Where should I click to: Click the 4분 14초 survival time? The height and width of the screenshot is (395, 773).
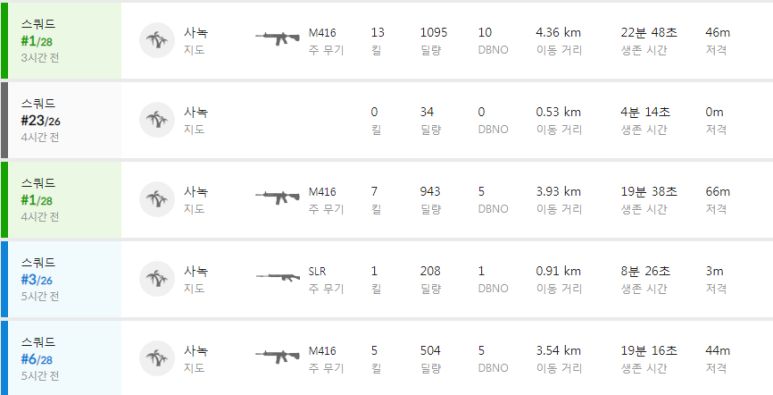point(645,112)
